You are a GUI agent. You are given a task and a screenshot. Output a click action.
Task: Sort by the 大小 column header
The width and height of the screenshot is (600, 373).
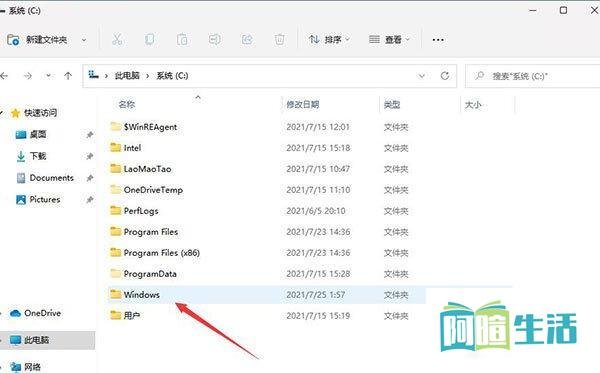click(473, 104)
